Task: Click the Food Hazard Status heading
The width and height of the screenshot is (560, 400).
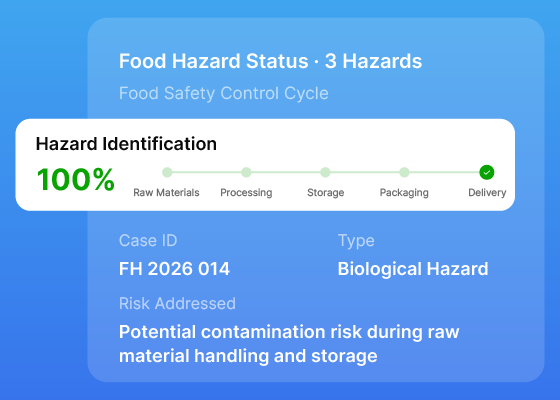Action: (x=270, y=61)
